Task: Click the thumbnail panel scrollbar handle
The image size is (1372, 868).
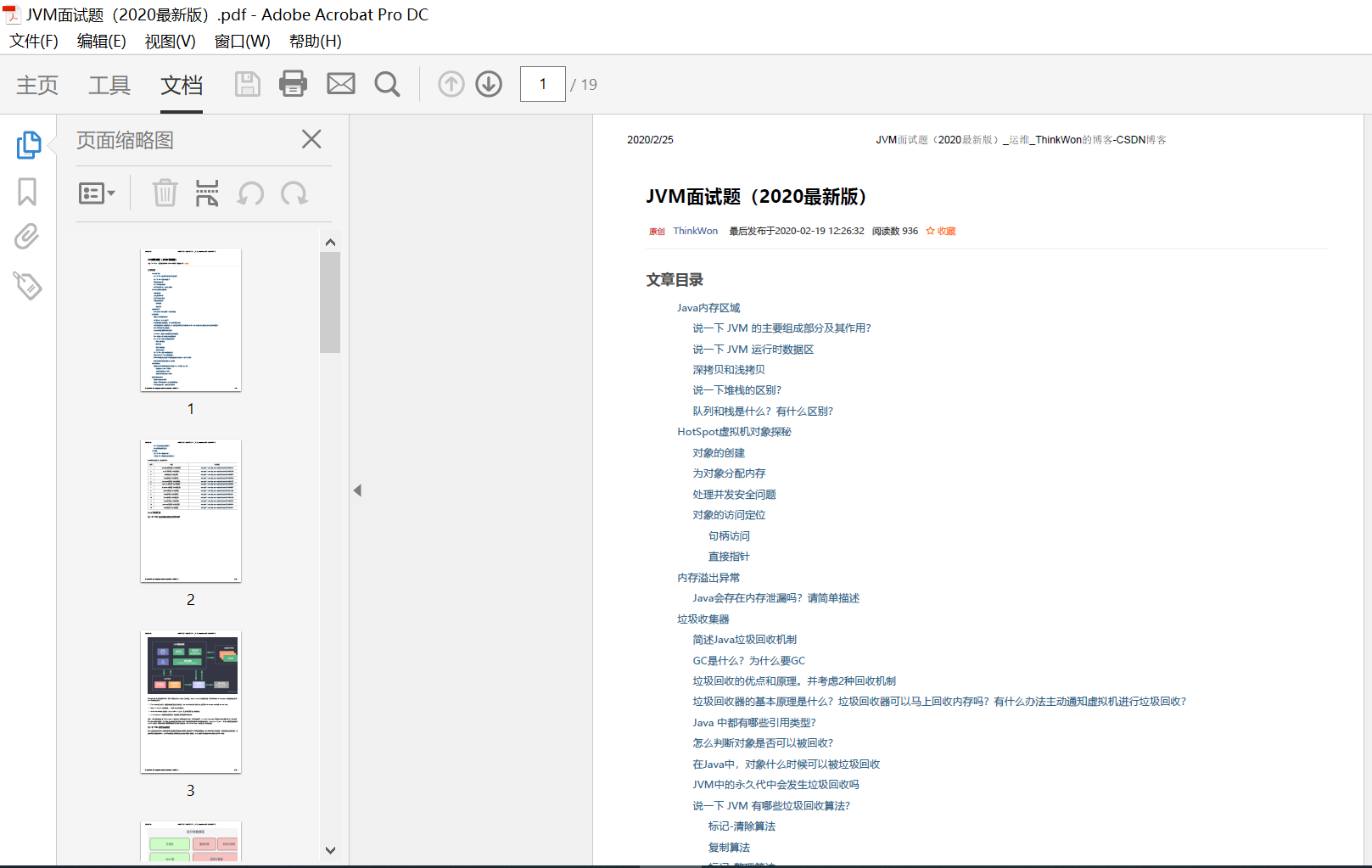Action: pyautogui.click(x=330, y=302)
